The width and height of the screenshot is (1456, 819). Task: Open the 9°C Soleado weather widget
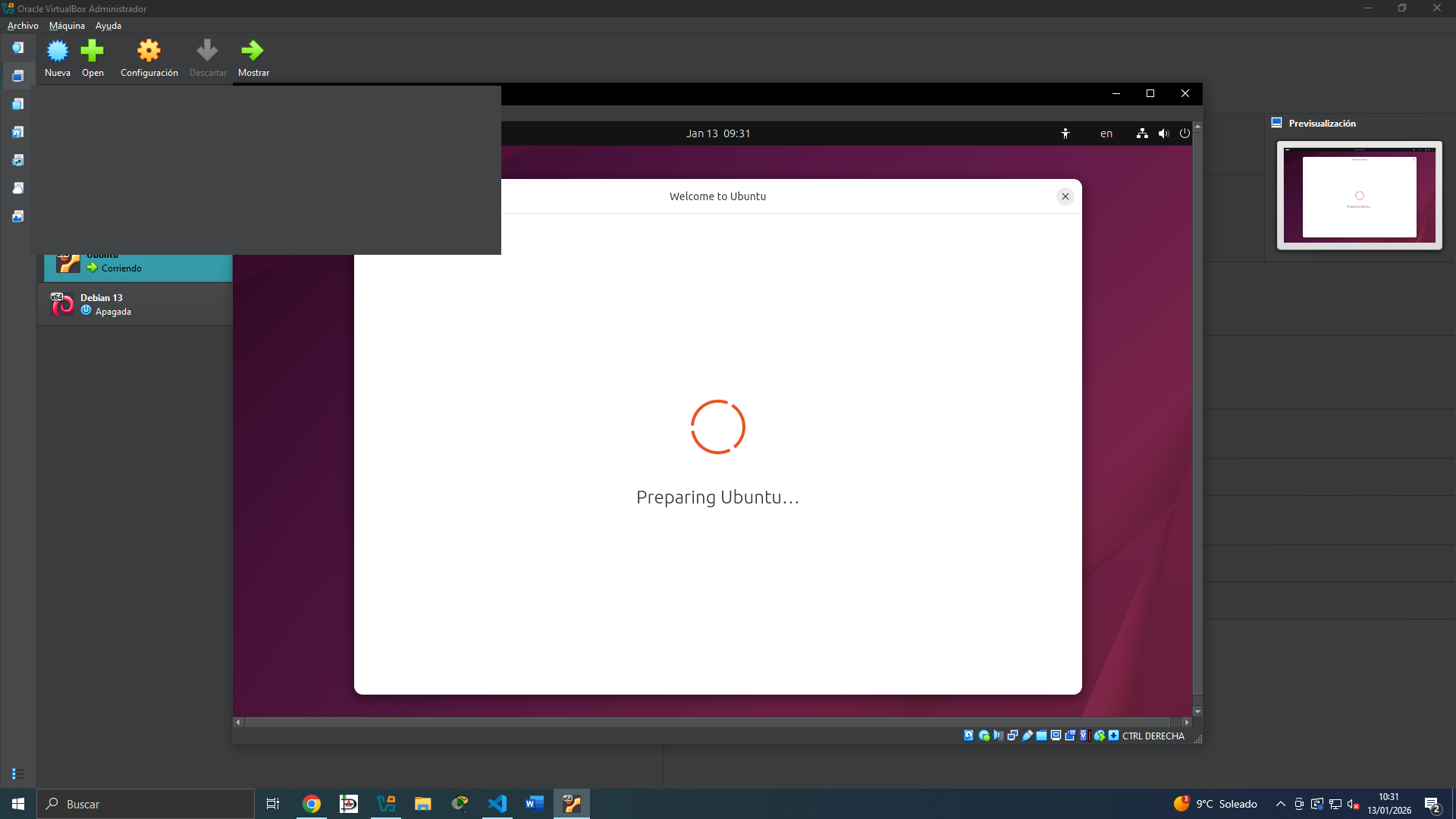pyautogui.click(x=1215, y=804)
